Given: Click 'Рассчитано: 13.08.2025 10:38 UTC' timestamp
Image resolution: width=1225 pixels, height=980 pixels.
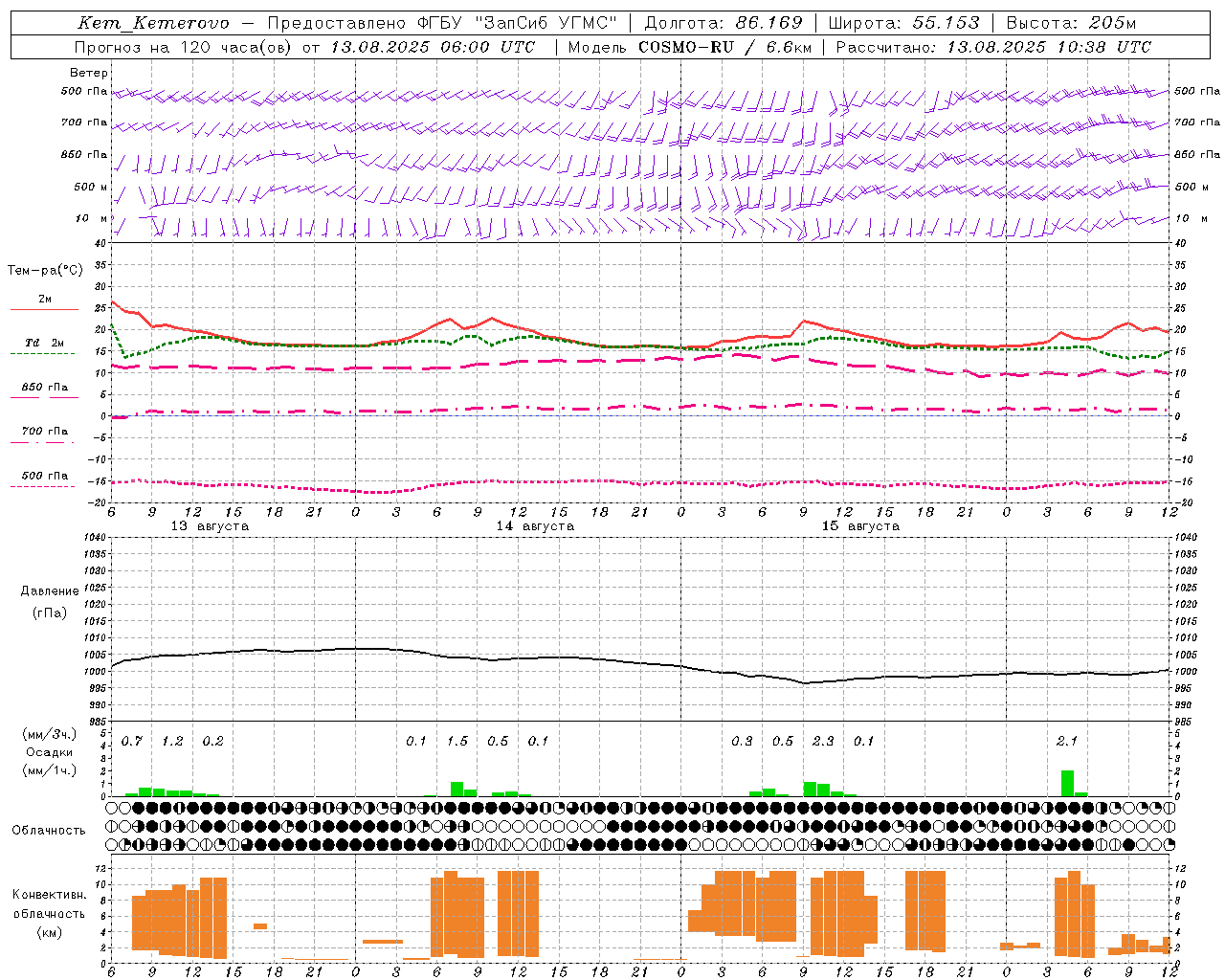Looking at the screenshot, I should (x=993, y=47).
